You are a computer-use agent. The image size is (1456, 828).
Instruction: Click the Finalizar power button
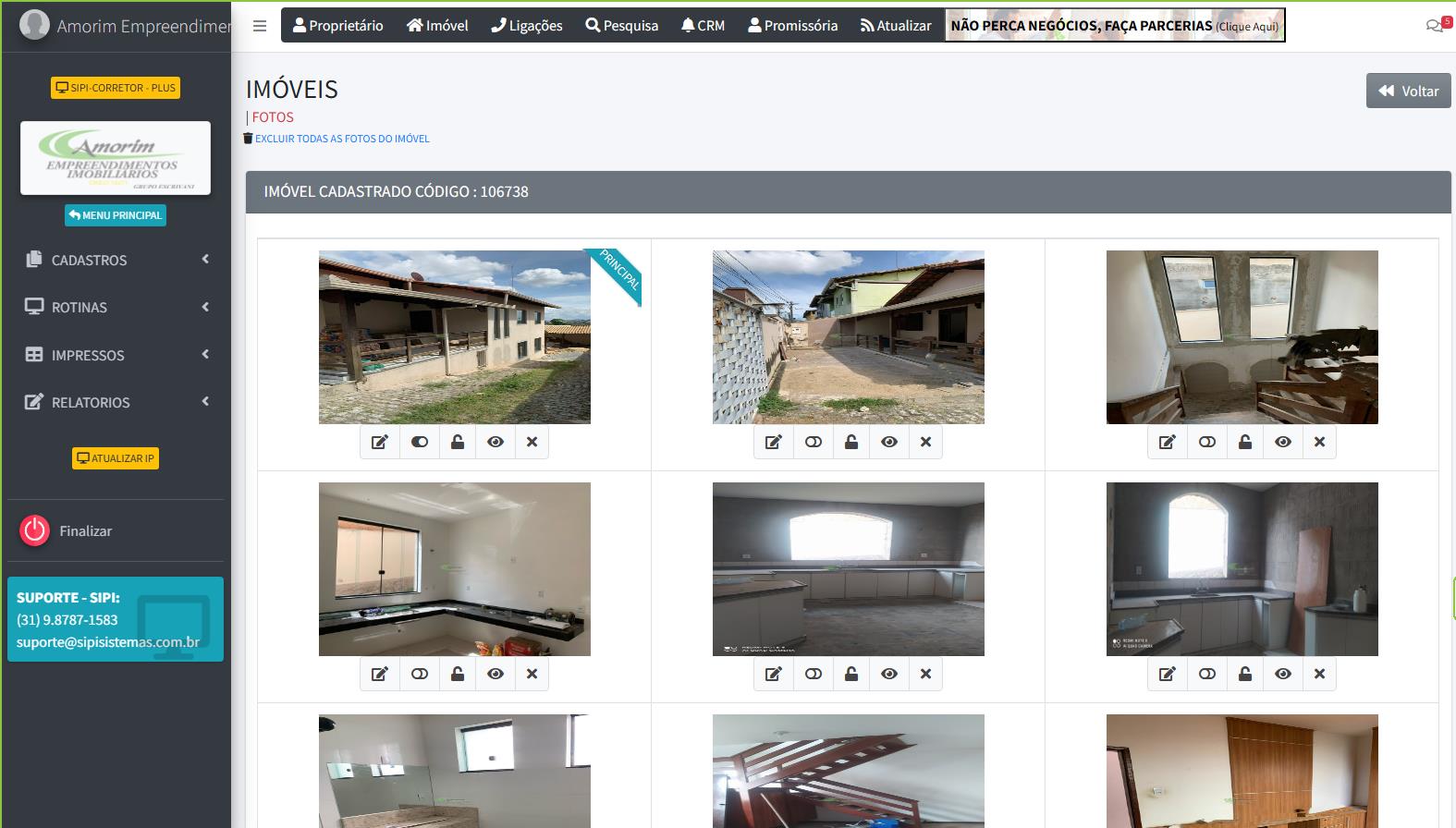(x=35, y=530)
